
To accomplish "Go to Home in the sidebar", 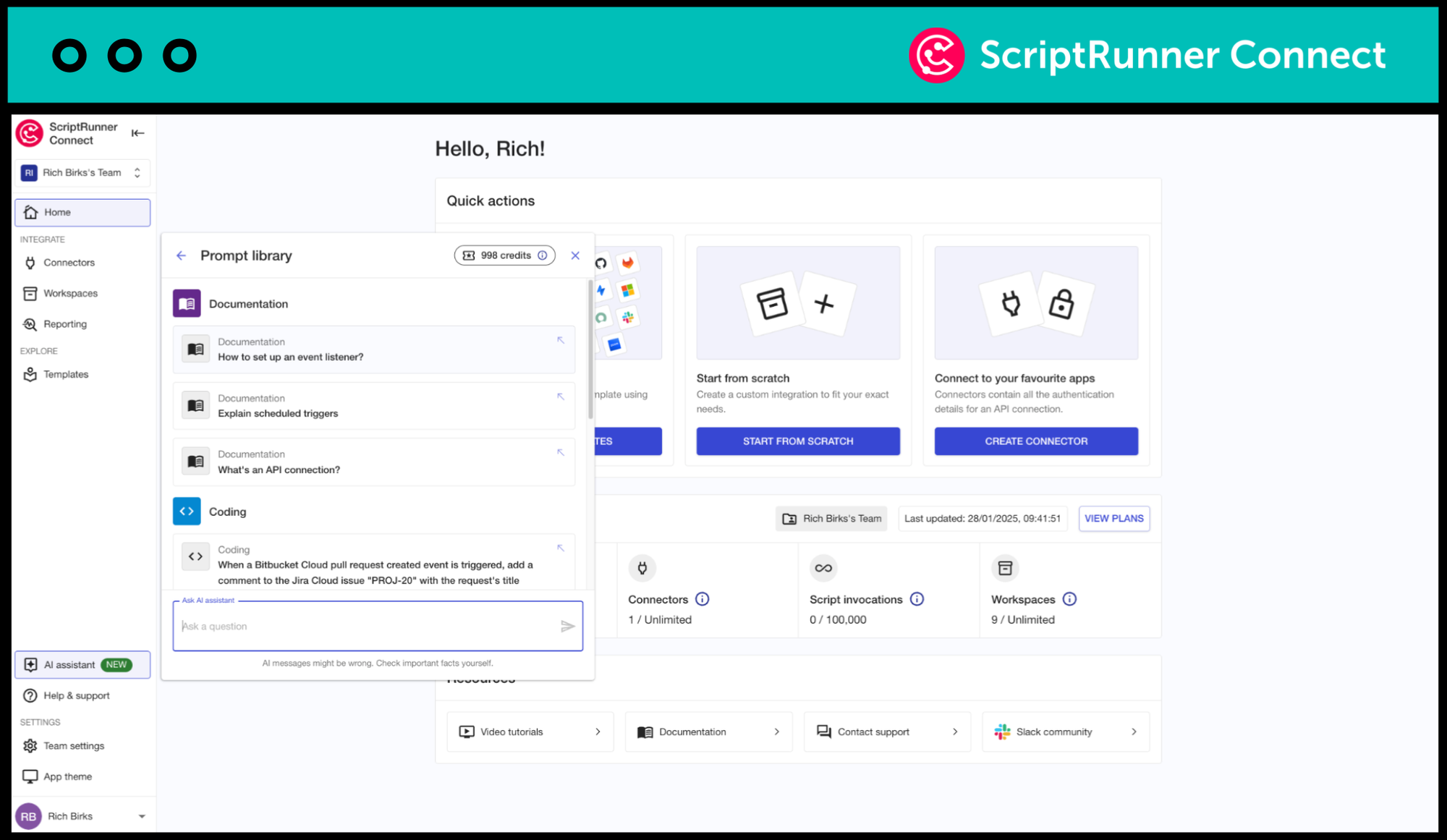I will click(82, 213).
